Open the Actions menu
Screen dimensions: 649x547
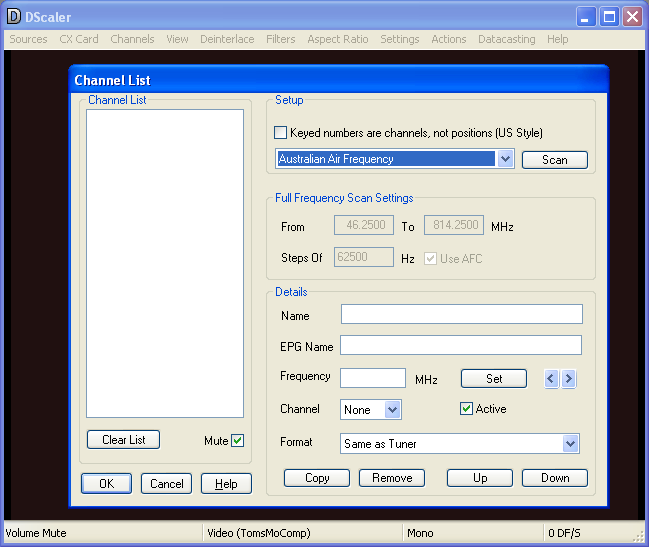(x=449, y=39)
